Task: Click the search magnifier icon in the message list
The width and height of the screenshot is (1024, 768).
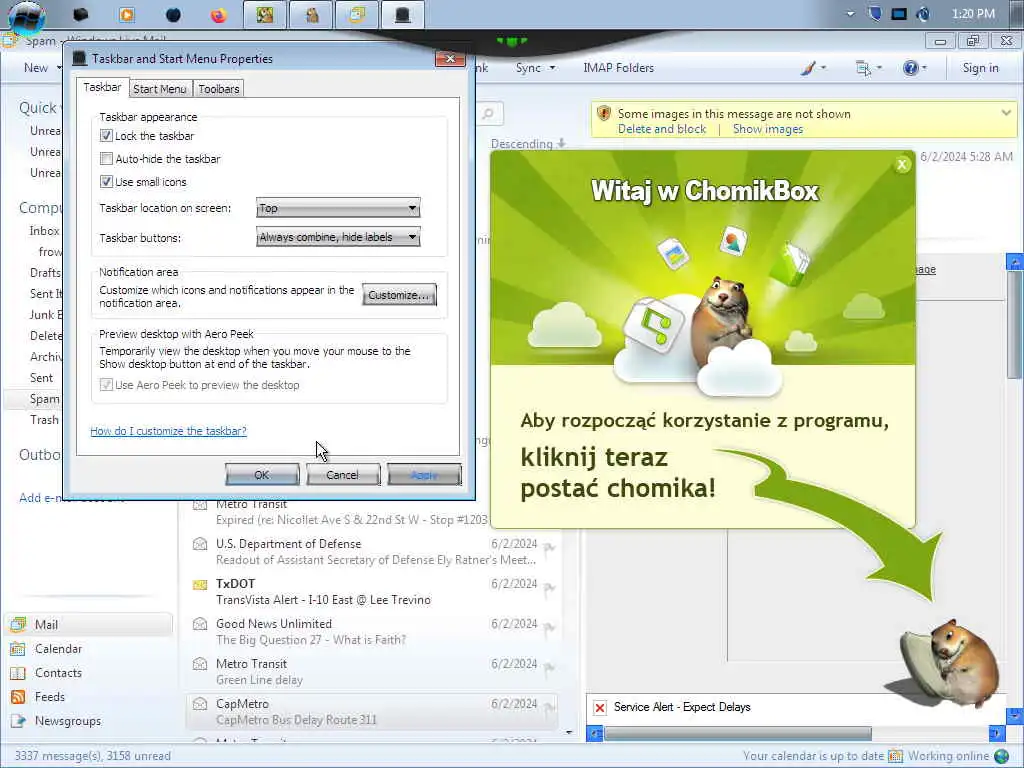Action: (488, 114)
